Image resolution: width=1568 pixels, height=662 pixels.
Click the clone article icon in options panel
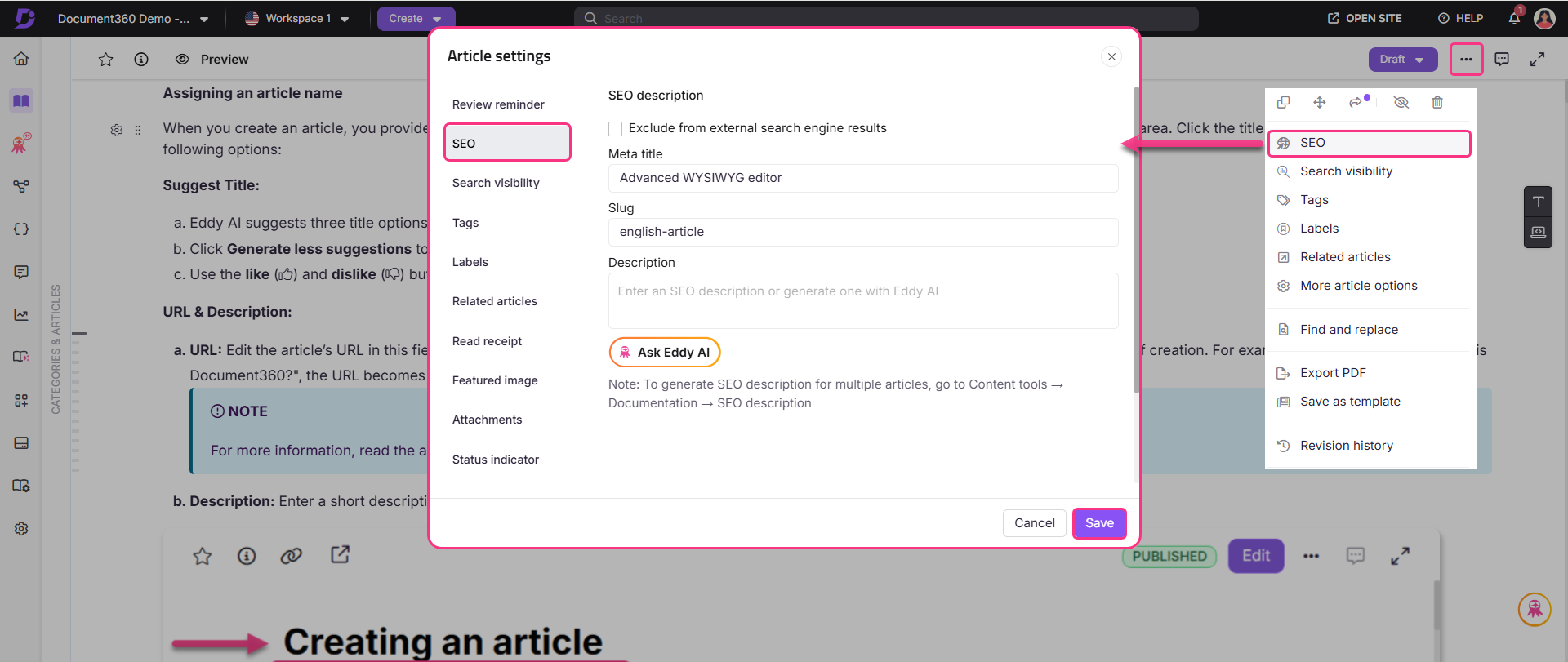point(1283,102)
